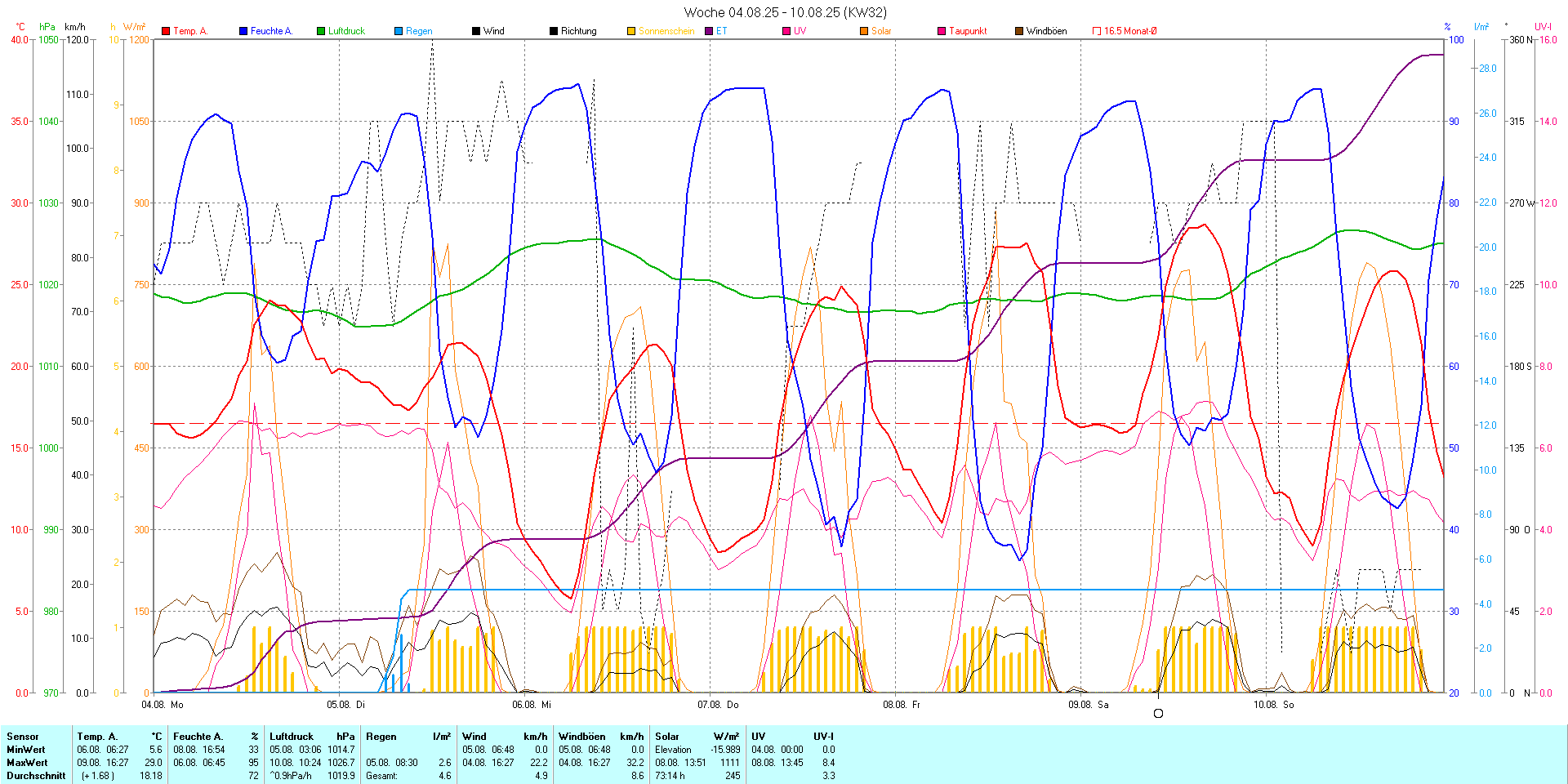Click the red Temp. A. legend square
Screen dimensions: 1568x784
166,31
